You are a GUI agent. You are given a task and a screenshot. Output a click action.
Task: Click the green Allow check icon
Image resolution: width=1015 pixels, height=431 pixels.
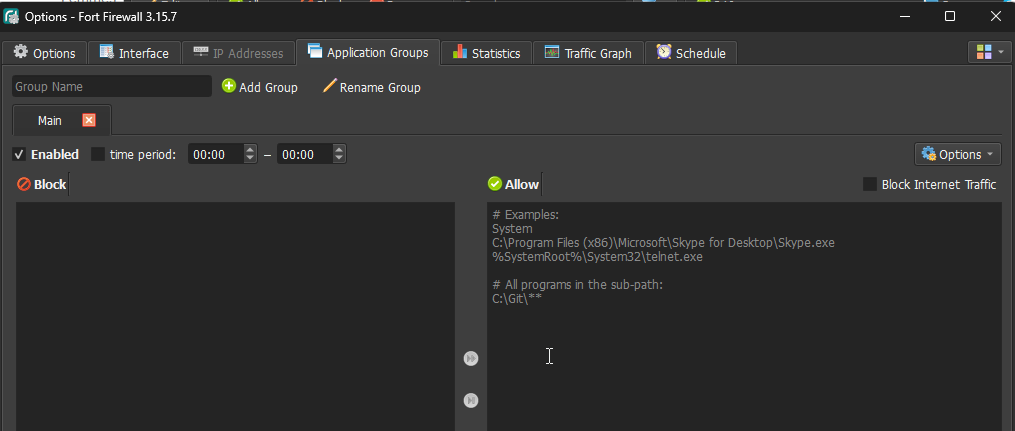click(x=495, y=184)
